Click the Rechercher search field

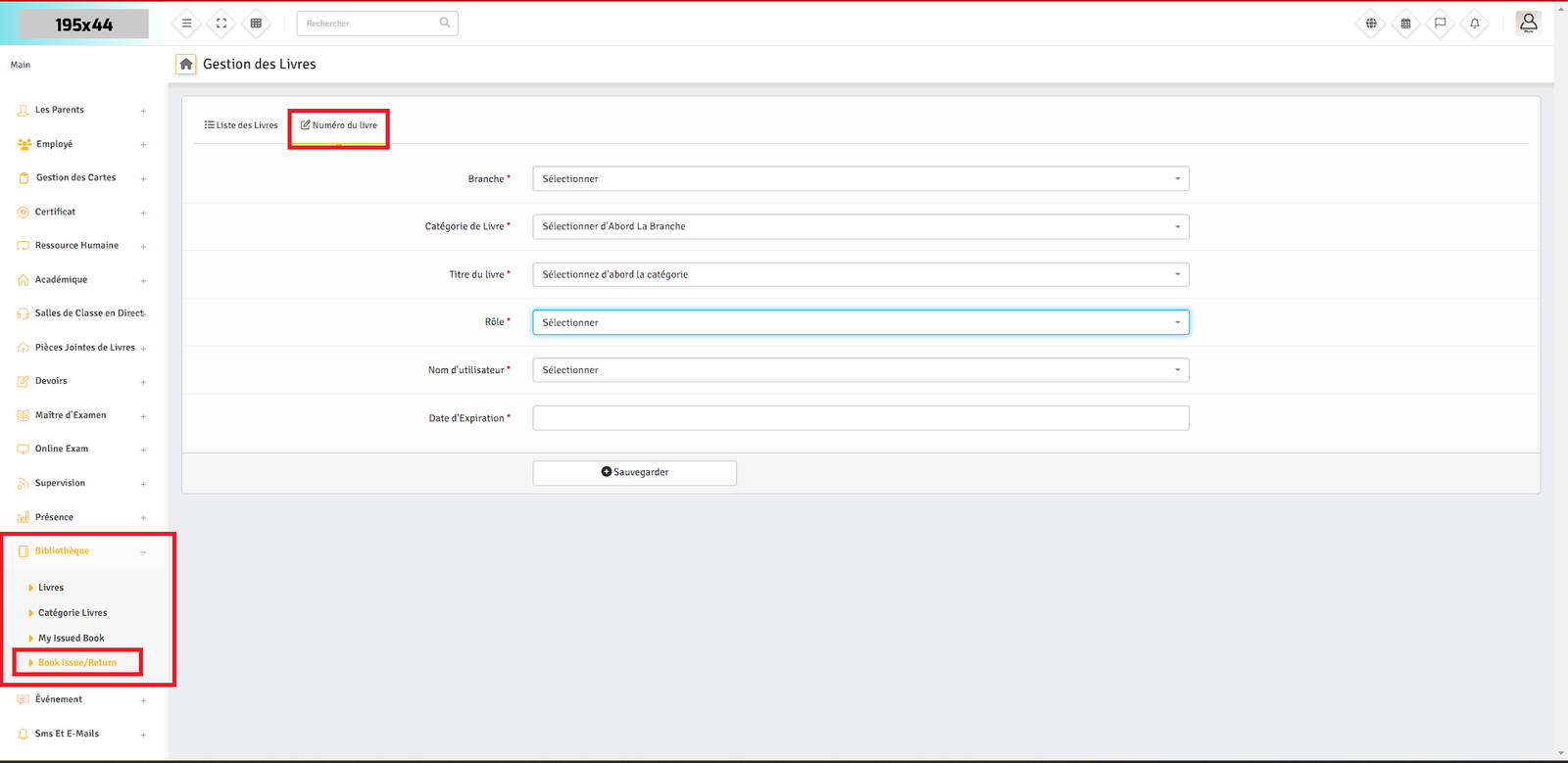370,24
